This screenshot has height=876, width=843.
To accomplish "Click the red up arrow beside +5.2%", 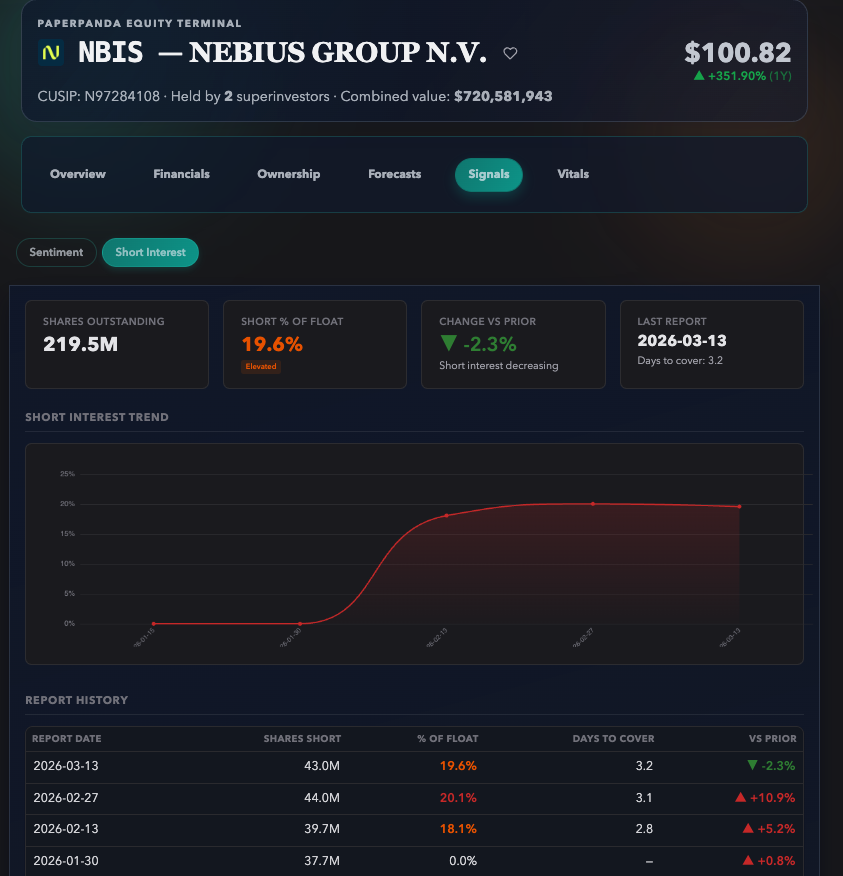I will 748,829.
